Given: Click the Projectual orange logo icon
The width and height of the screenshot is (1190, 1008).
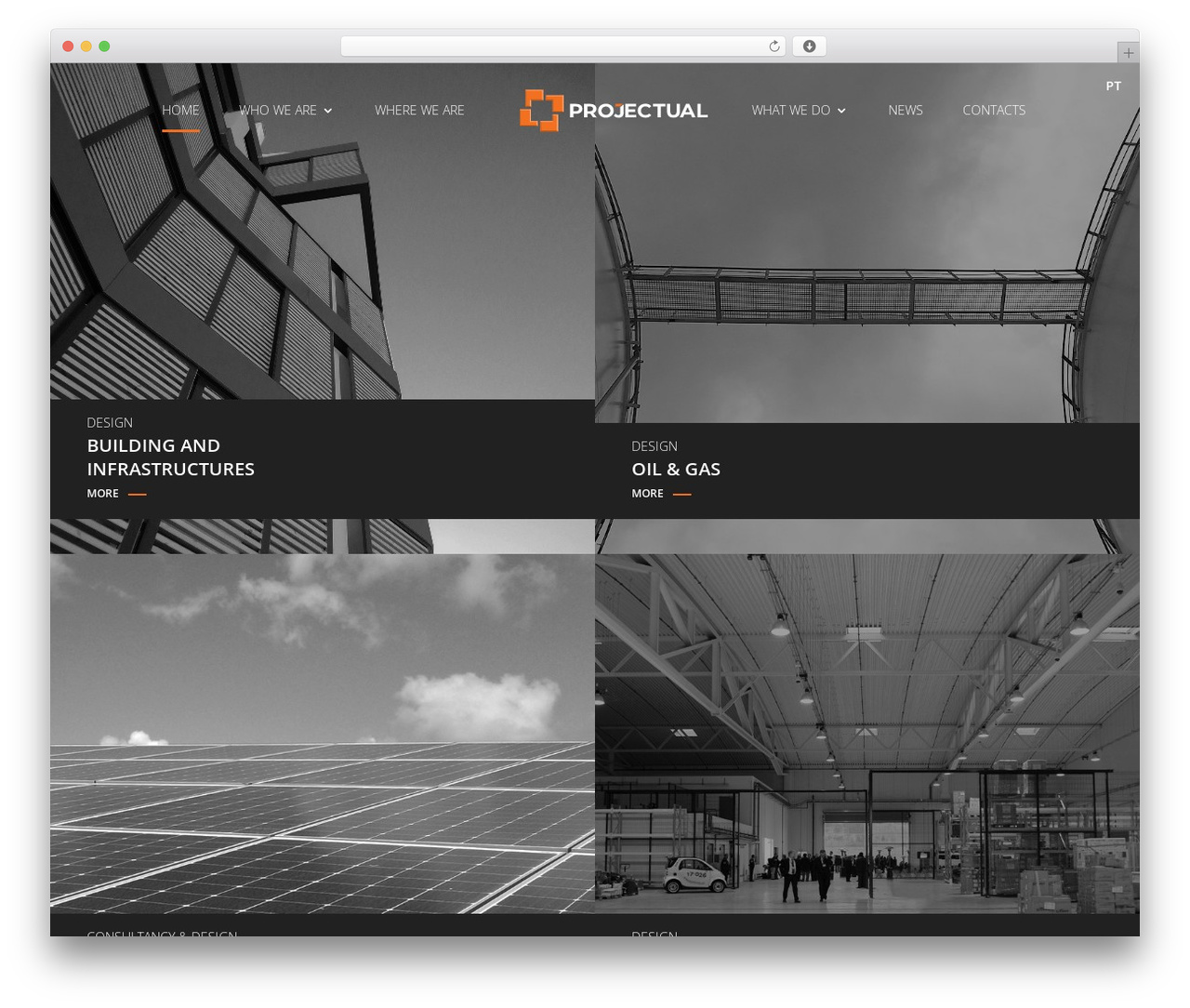Looking at the screenshot, I should point(541,111).
